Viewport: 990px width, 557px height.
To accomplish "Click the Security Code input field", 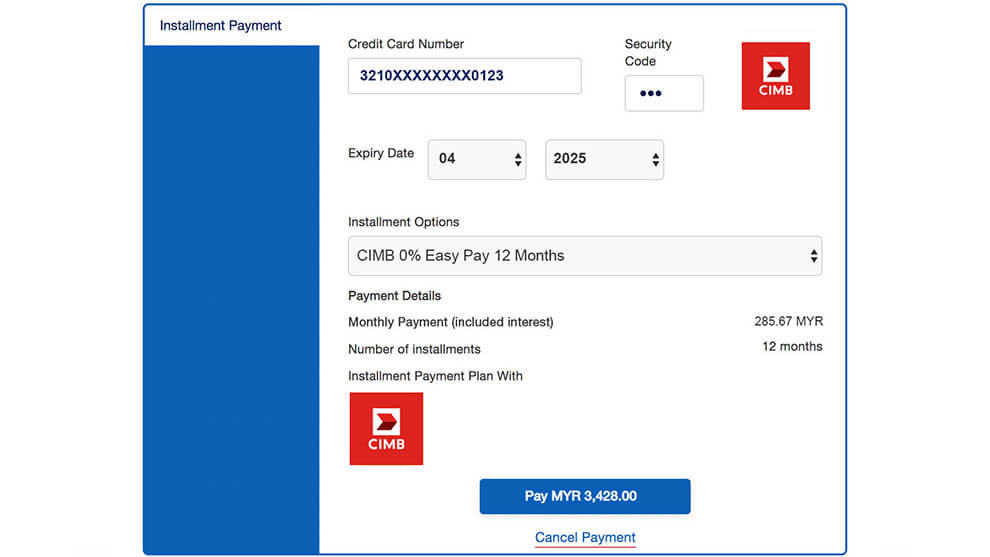I will click(x=664, y=93).
